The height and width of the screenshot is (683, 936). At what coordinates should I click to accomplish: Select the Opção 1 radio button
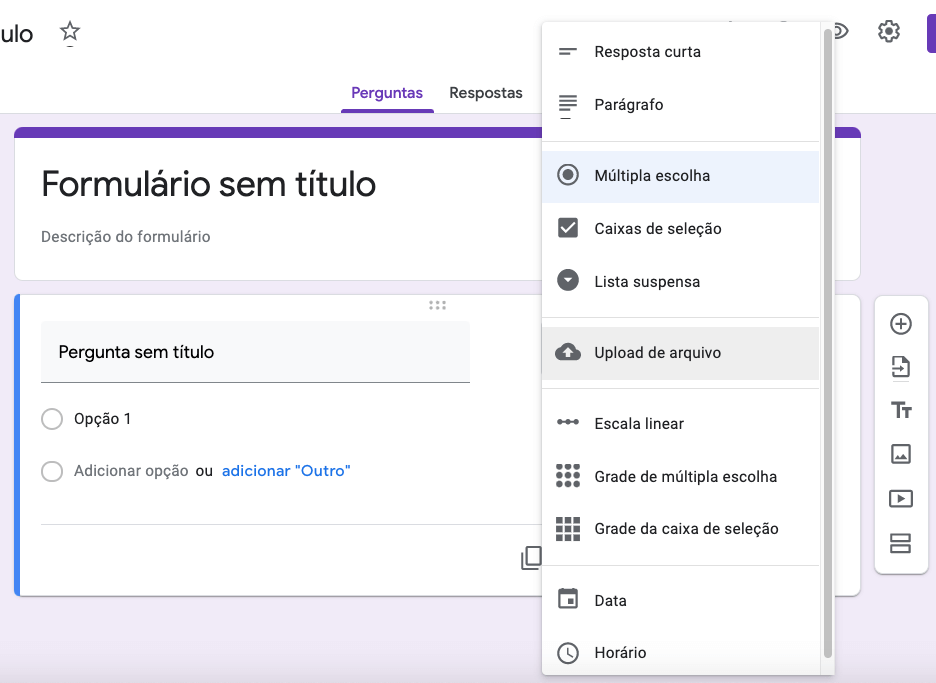tap(52, 419)
